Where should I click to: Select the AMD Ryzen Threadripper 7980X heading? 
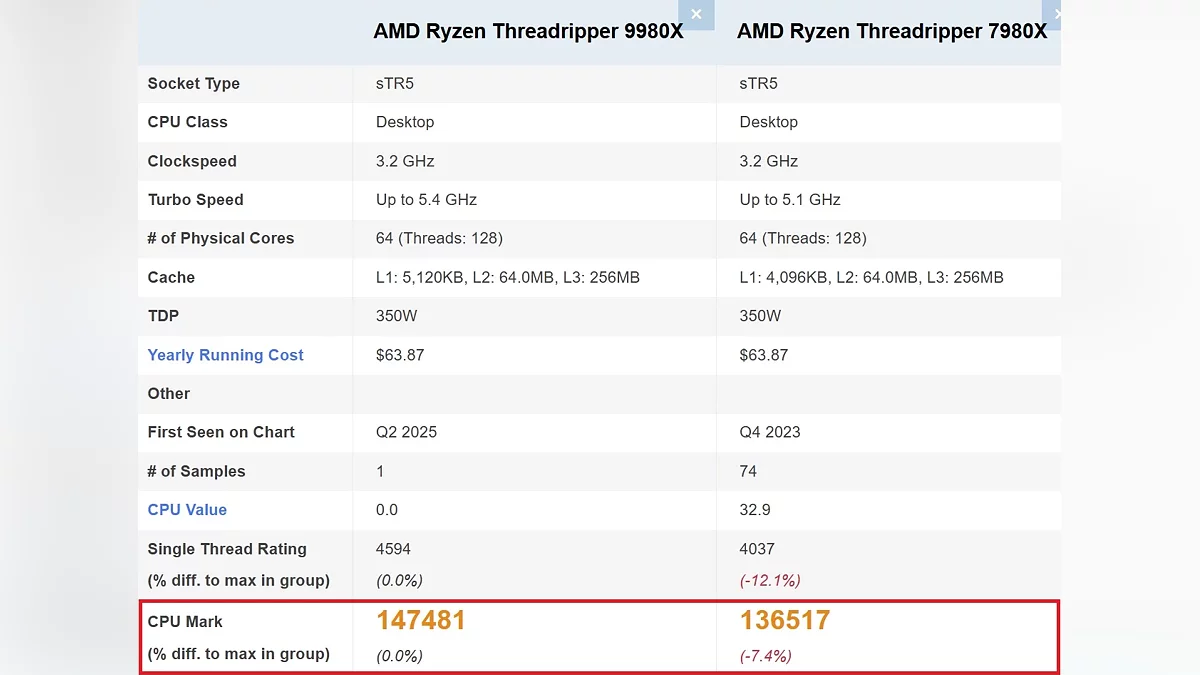tap(891, 32)
